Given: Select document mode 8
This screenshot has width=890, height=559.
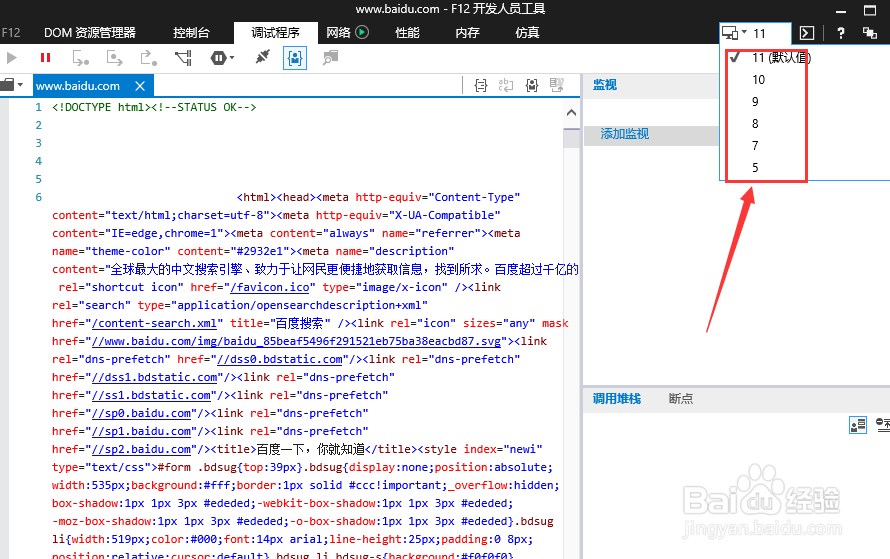Looking at the screenshot, I should (x=755, y=124).
